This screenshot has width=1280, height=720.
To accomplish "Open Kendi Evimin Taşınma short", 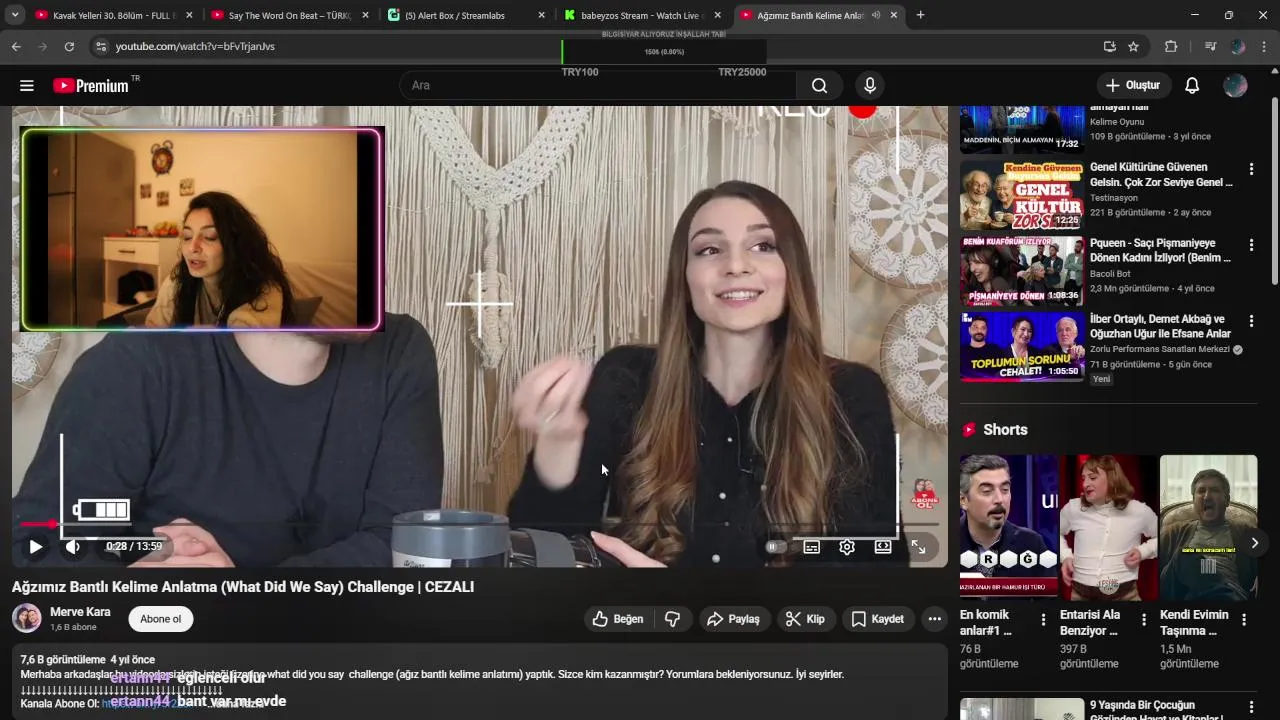I will coord(1209,527).
